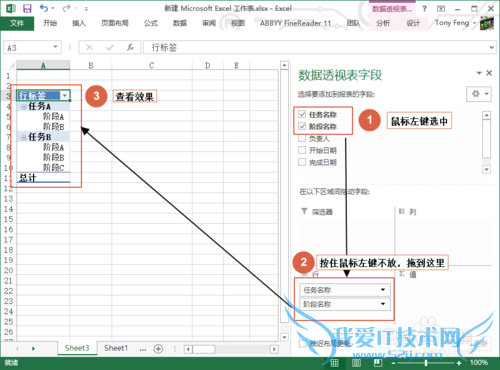Screen dimensions: 500x370
Task: Click the Select All corner triangle
Action: pos(11,65)
